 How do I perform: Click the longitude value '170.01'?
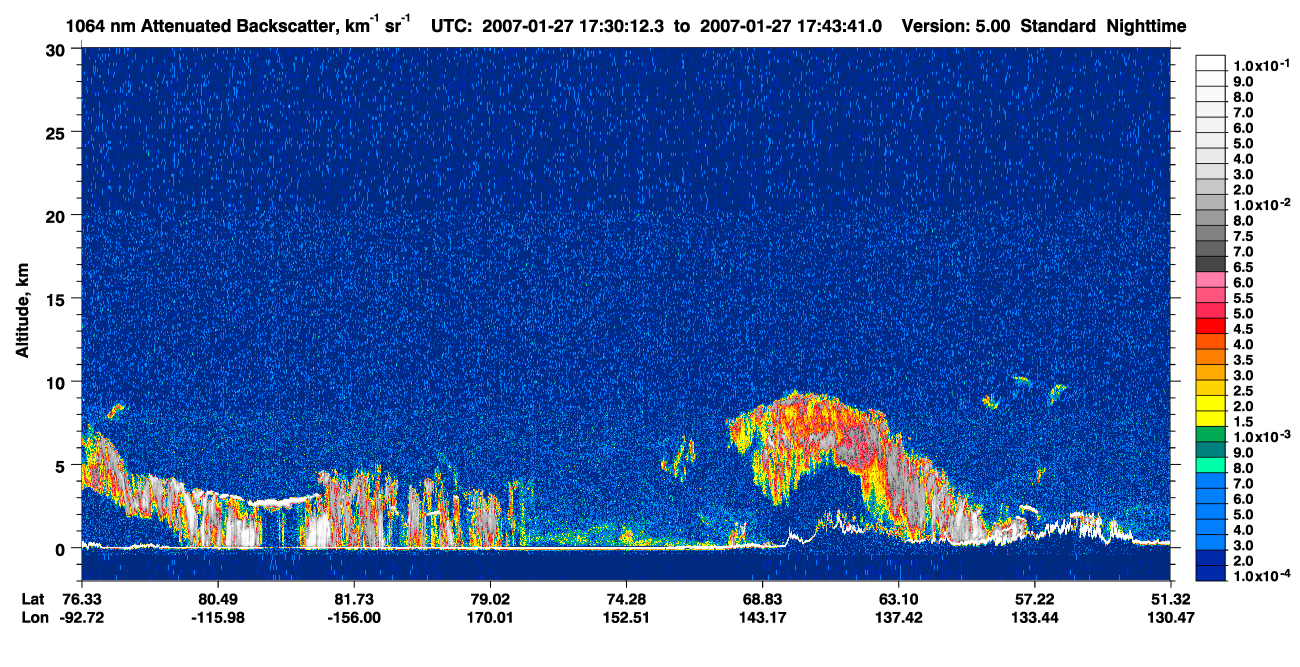coord(489,617)
